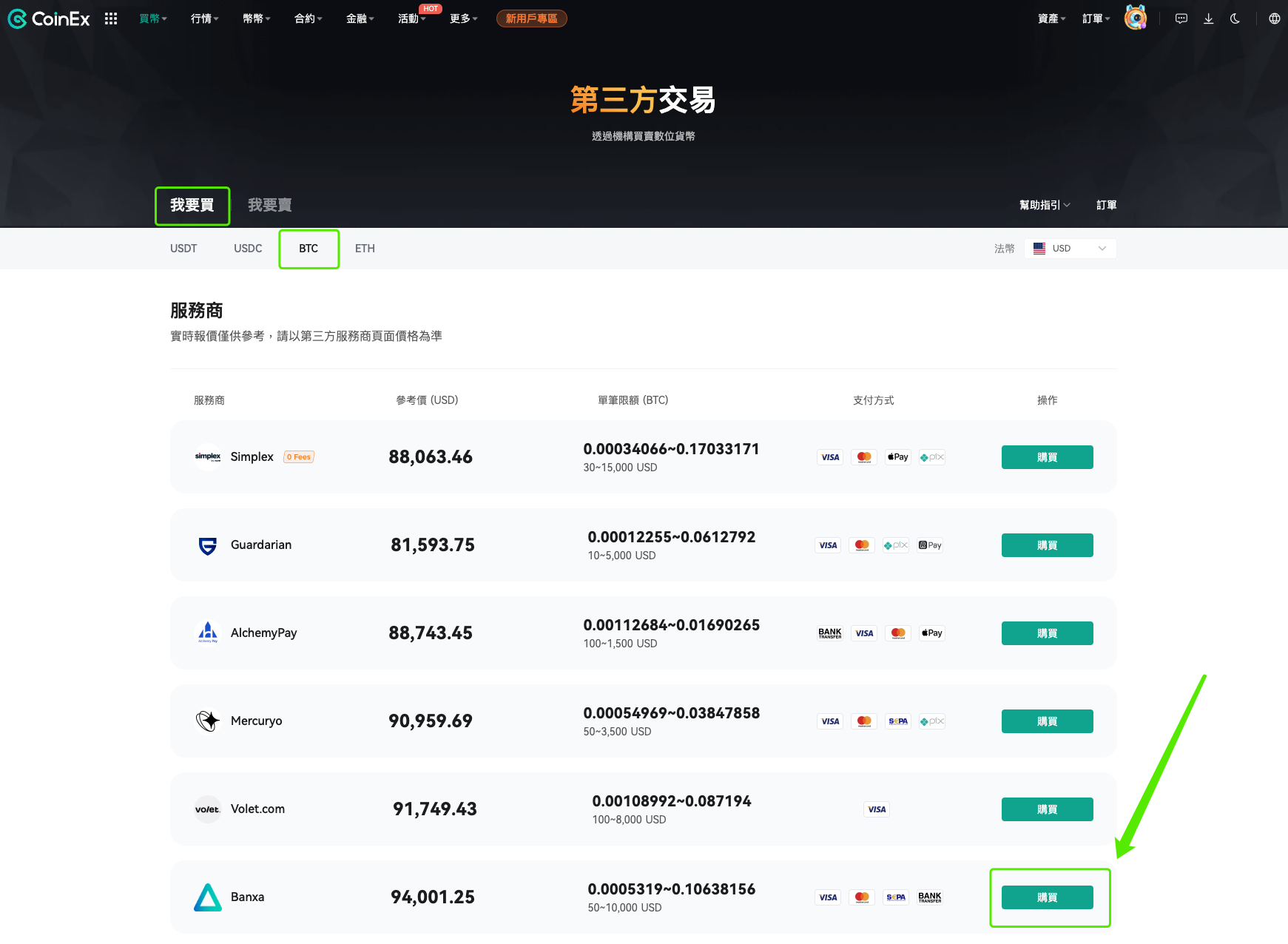Select the USDC coin tab
The height and width of the screenshot is (944, 1288).
tap(248, 249)
